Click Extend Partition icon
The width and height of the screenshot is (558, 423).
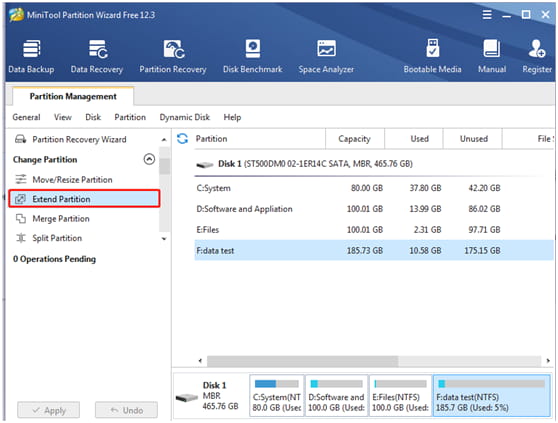click(21, 199)
